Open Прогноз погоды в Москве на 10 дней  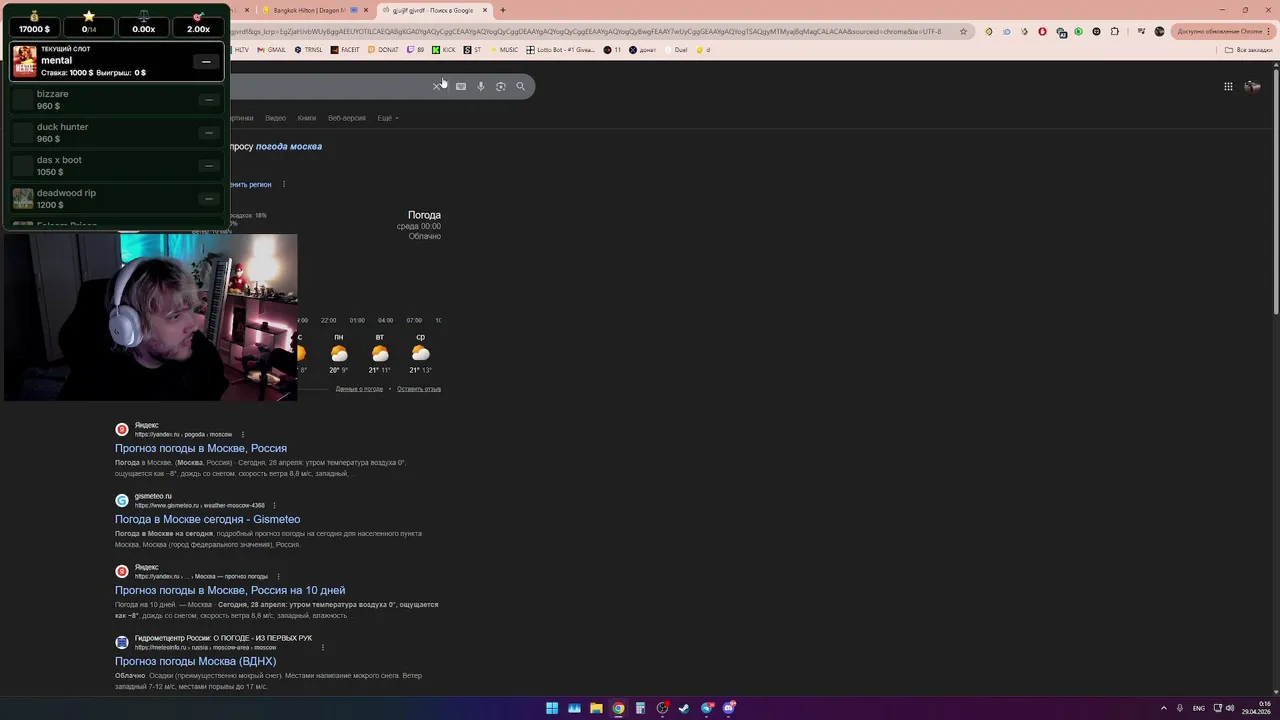(230, 590)
